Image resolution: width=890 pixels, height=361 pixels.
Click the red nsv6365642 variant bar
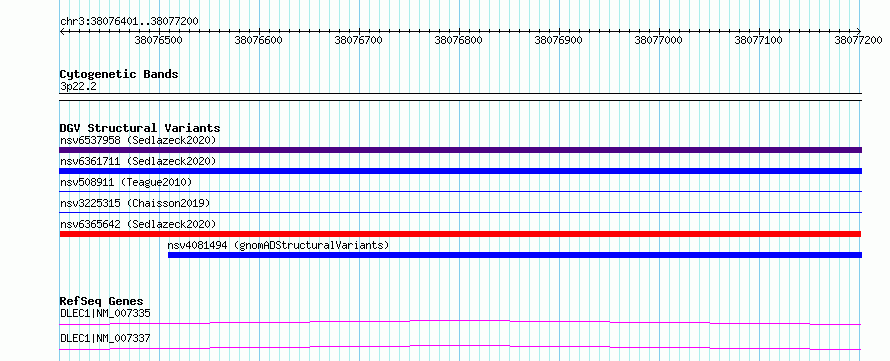[x=460, y=234]
